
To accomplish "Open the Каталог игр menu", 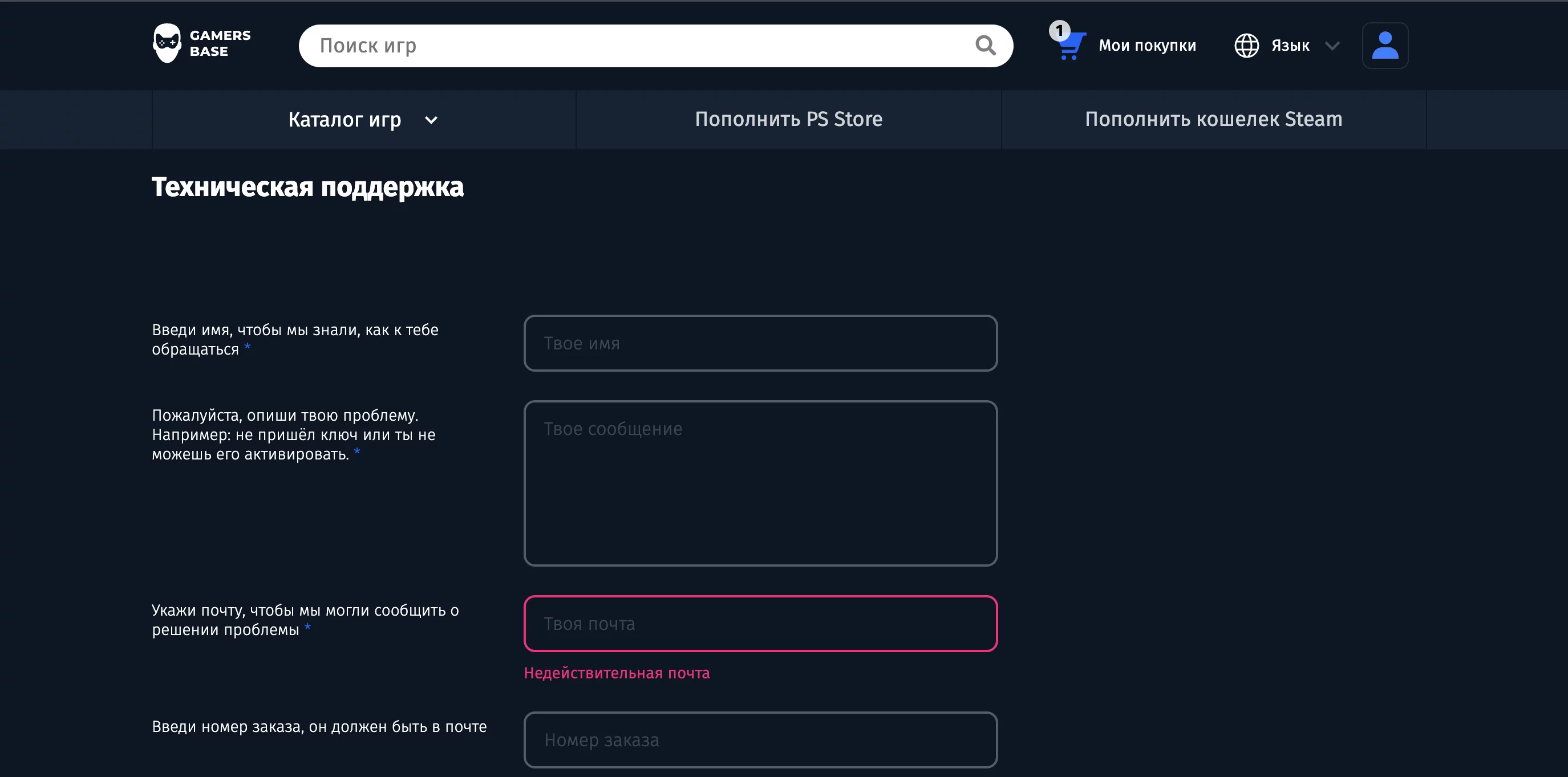I will coord(345,120).
